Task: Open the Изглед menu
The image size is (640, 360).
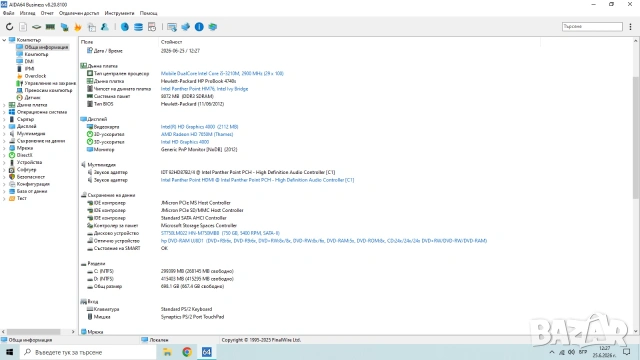Action: [27, 13]
